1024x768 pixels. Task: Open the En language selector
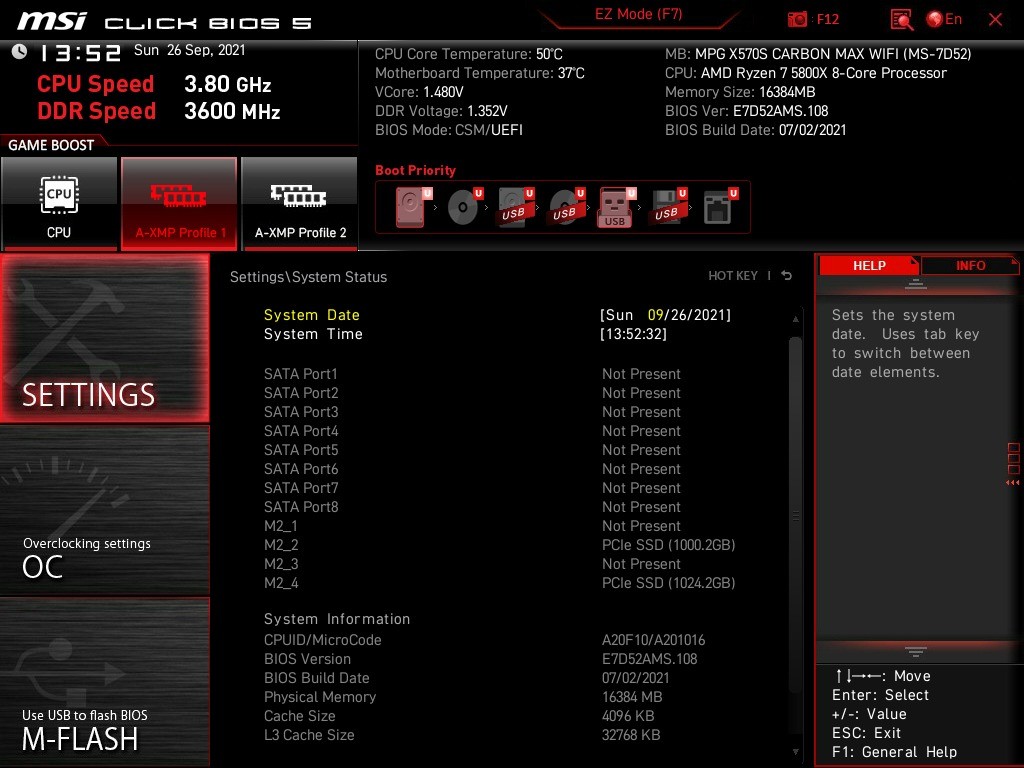point(944,19)
